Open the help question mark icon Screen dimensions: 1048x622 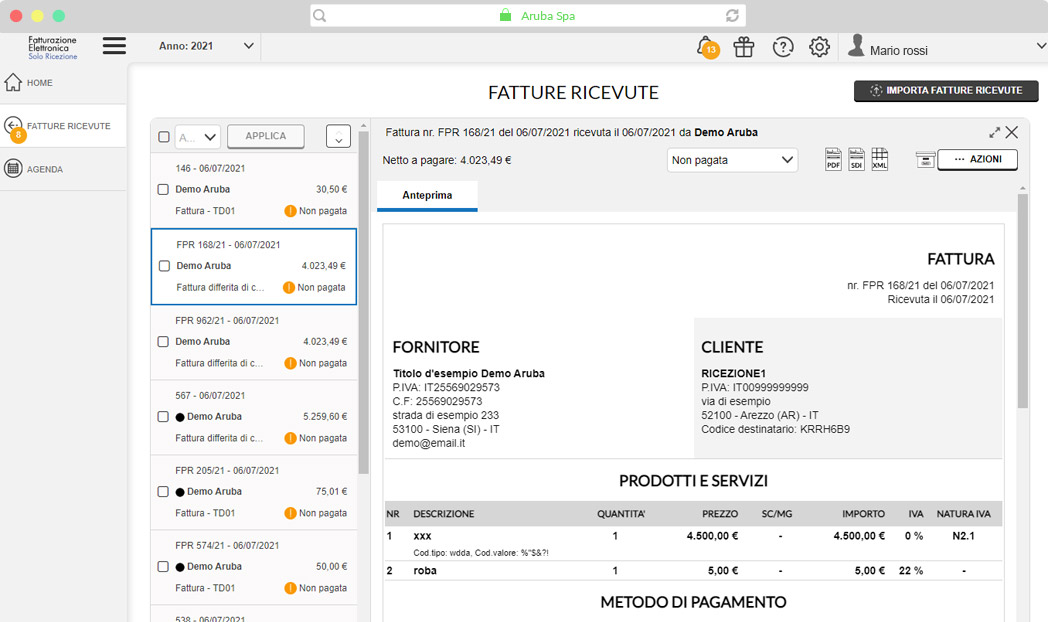783,47
